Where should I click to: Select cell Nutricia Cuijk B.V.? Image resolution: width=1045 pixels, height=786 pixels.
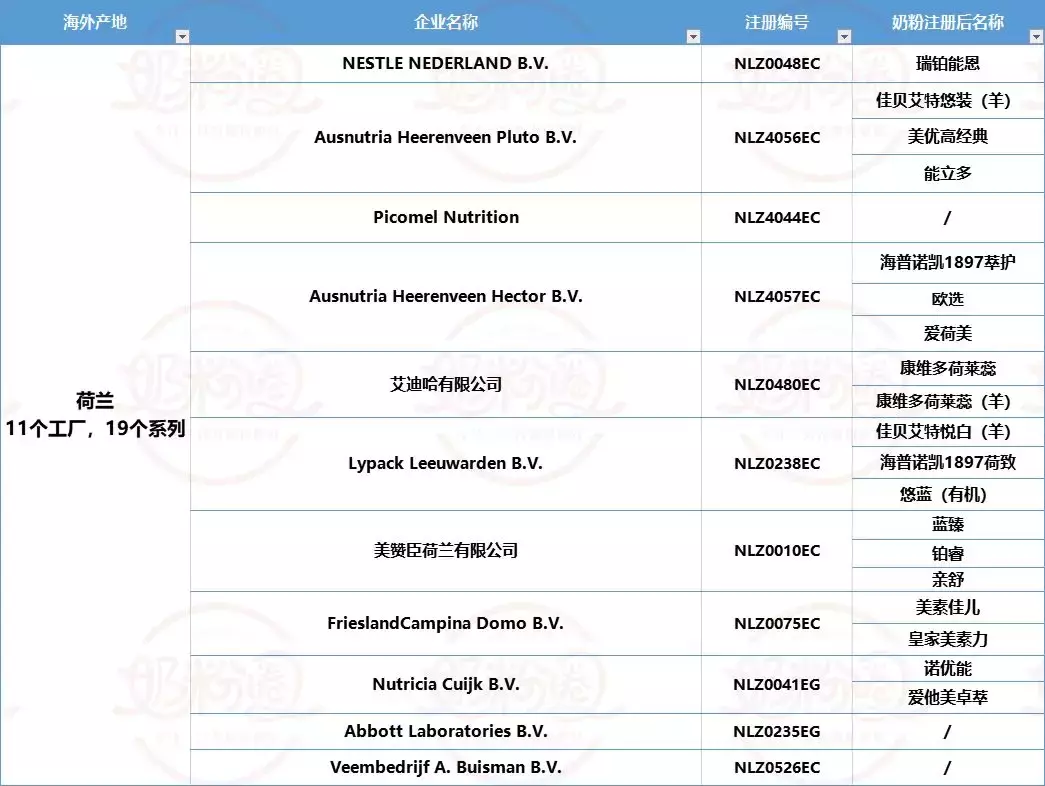coord(445,684)
